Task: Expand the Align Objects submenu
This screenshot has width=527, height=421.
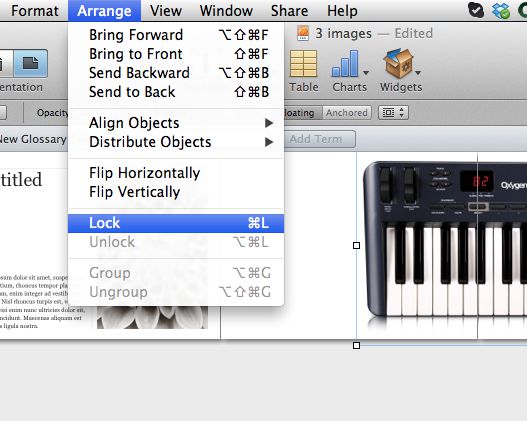Action: click(x=176, y=123)
